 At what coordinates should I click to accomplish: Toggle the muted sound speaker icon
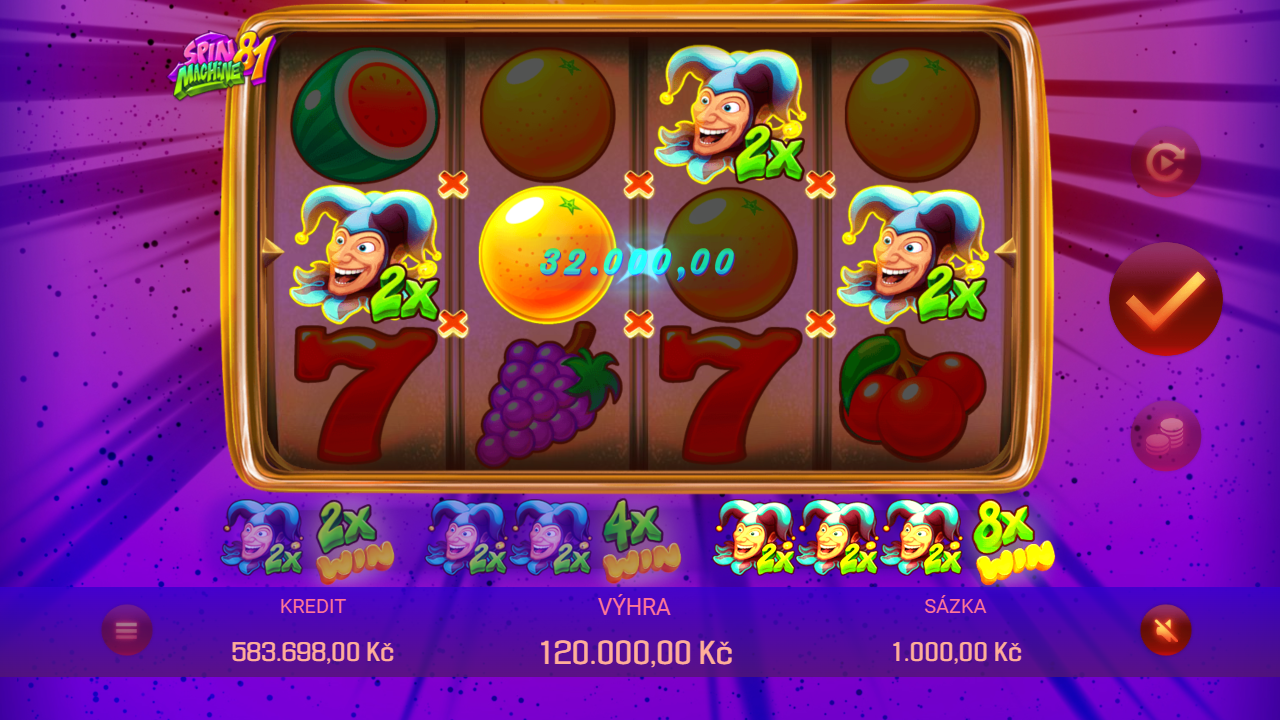pyautogui.click(x=1166, y=630)
